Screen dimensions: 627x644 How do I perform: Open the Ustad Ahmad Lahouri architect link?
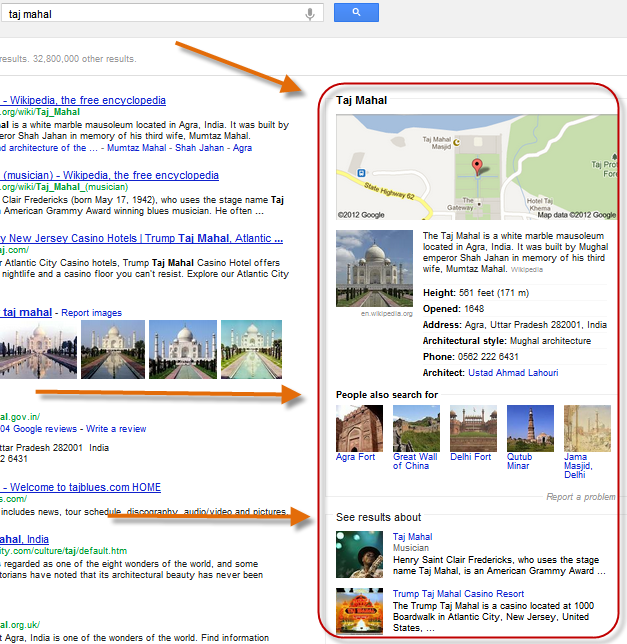pyautogui.click(x=513, y=373)
